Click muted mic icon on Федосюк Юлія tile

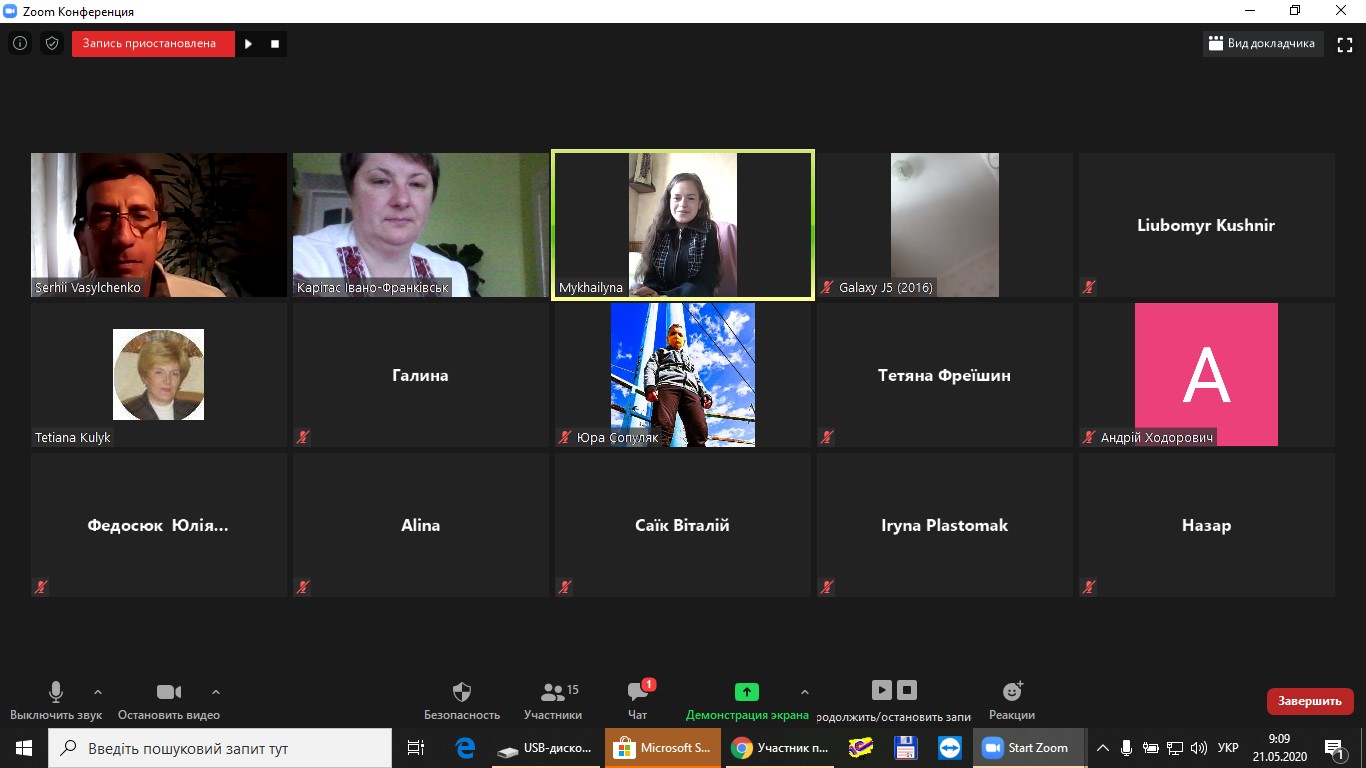(x=41, y=587)
